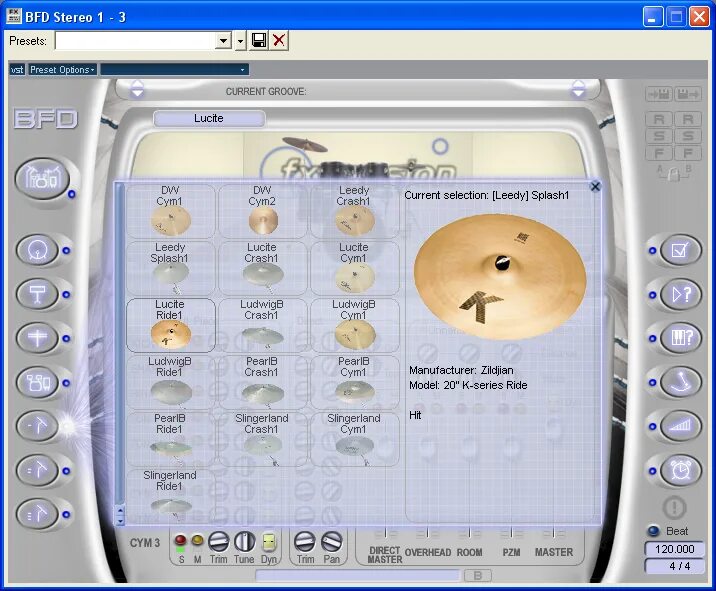716x591 pixels.
Task: Select the hi-hat slot button
Action: pos(37,338)
